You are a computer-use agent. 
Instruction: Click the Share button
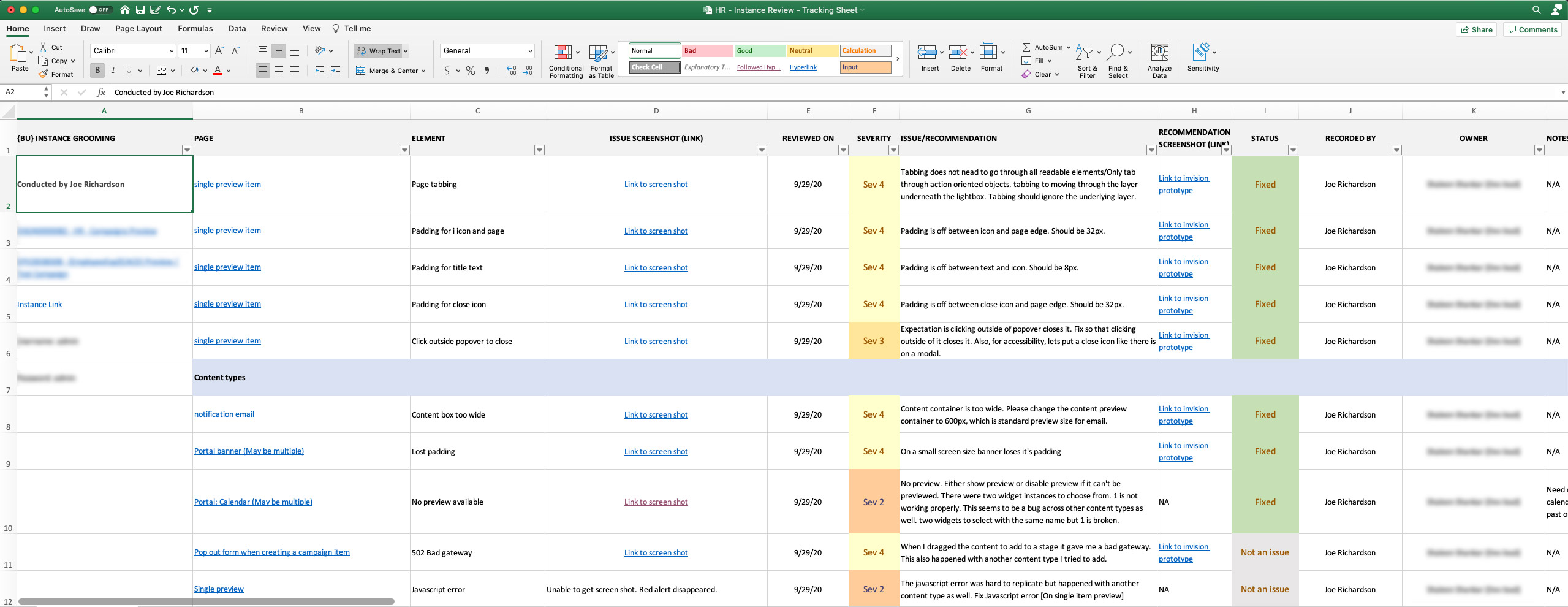tap(1476, 29)
